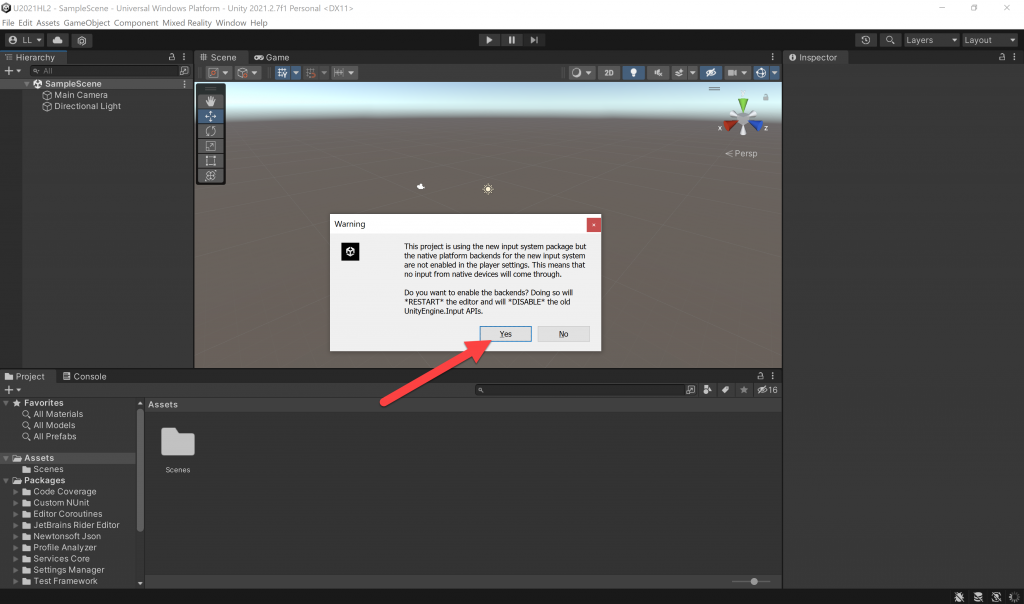This screenshot has width=1024, height=604.
Task: Open tool handle rotation dropdown
Action: [x=248, y=72]
